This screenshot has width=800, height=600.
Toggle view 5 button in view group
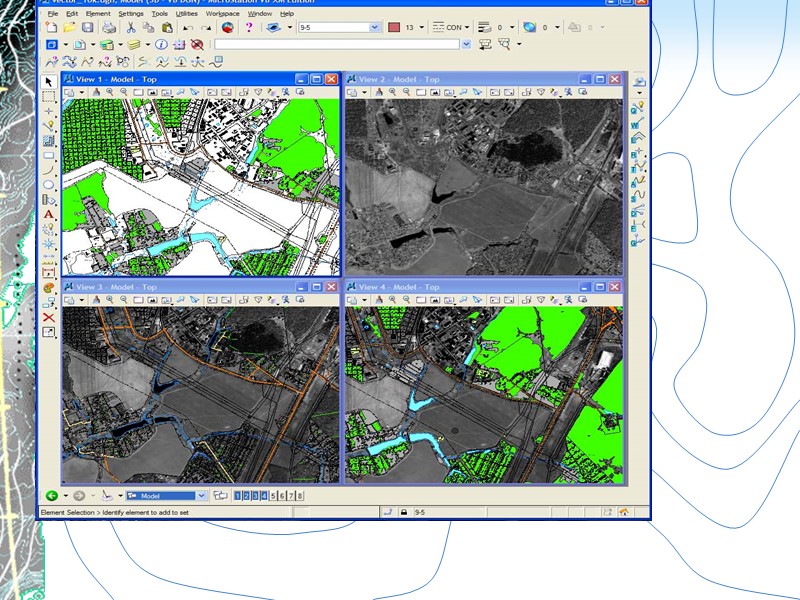click(x=273, y=496)
